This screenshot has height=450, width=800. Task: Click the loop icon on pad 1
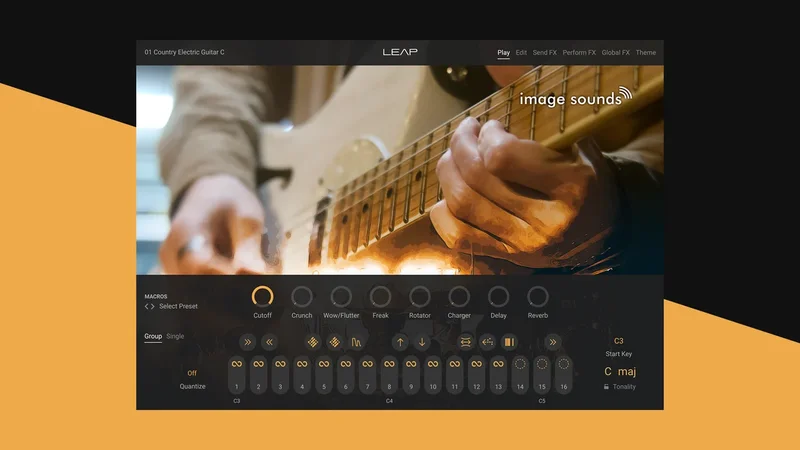(x=237, y=364)
